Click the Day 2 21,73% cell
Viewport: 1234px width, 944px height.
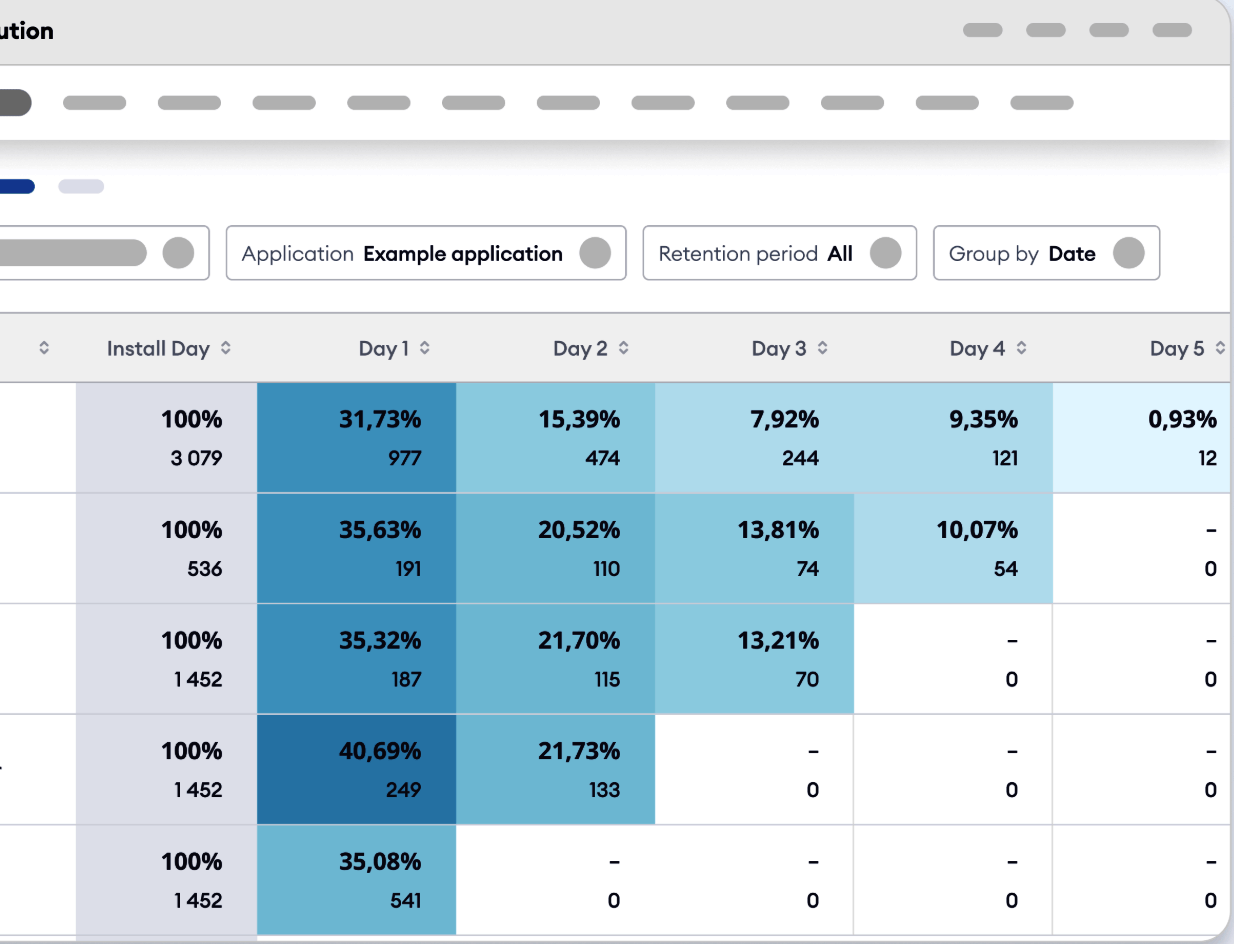click(x=555, y=769)
